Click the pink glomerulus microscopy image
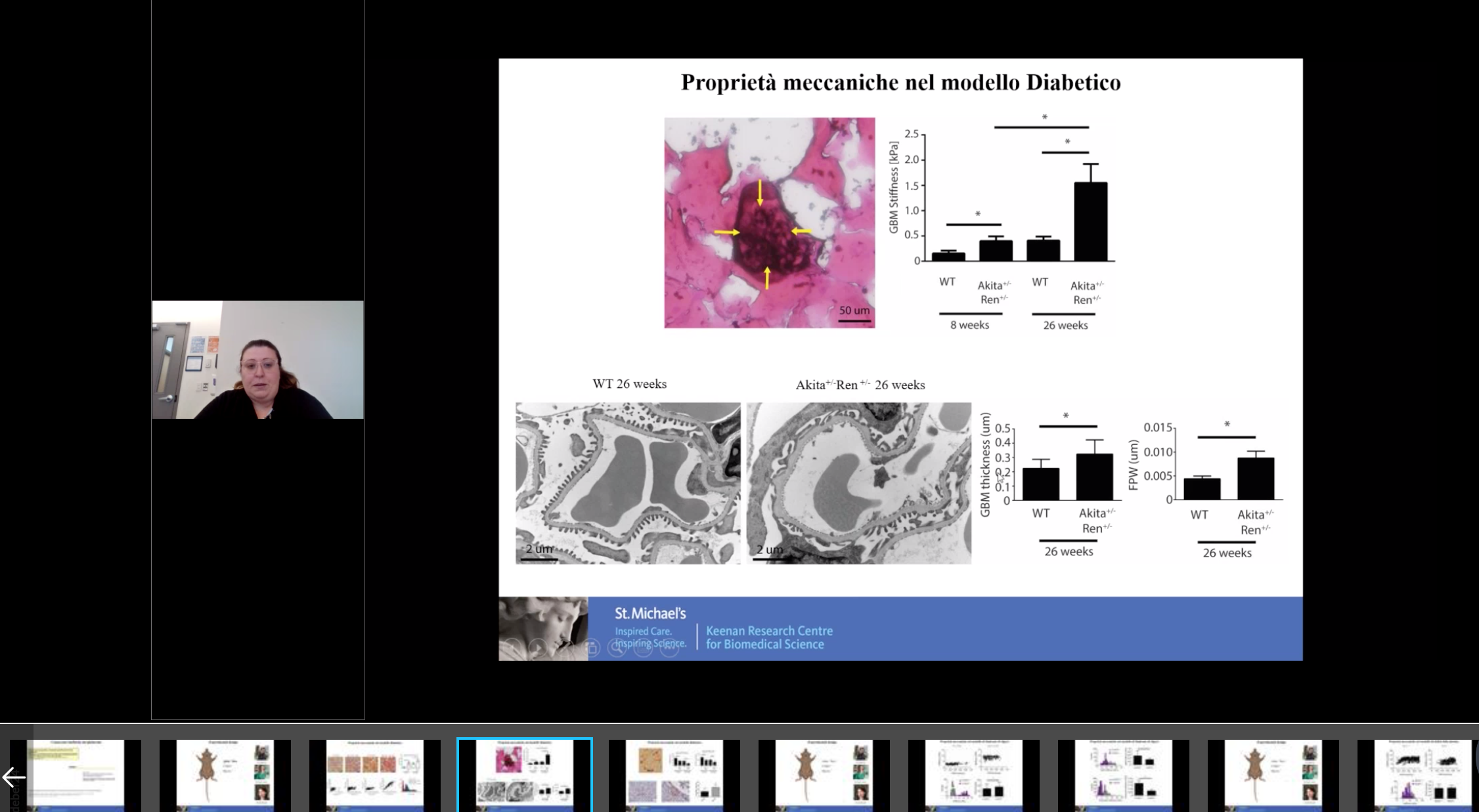 coord(769,223)
